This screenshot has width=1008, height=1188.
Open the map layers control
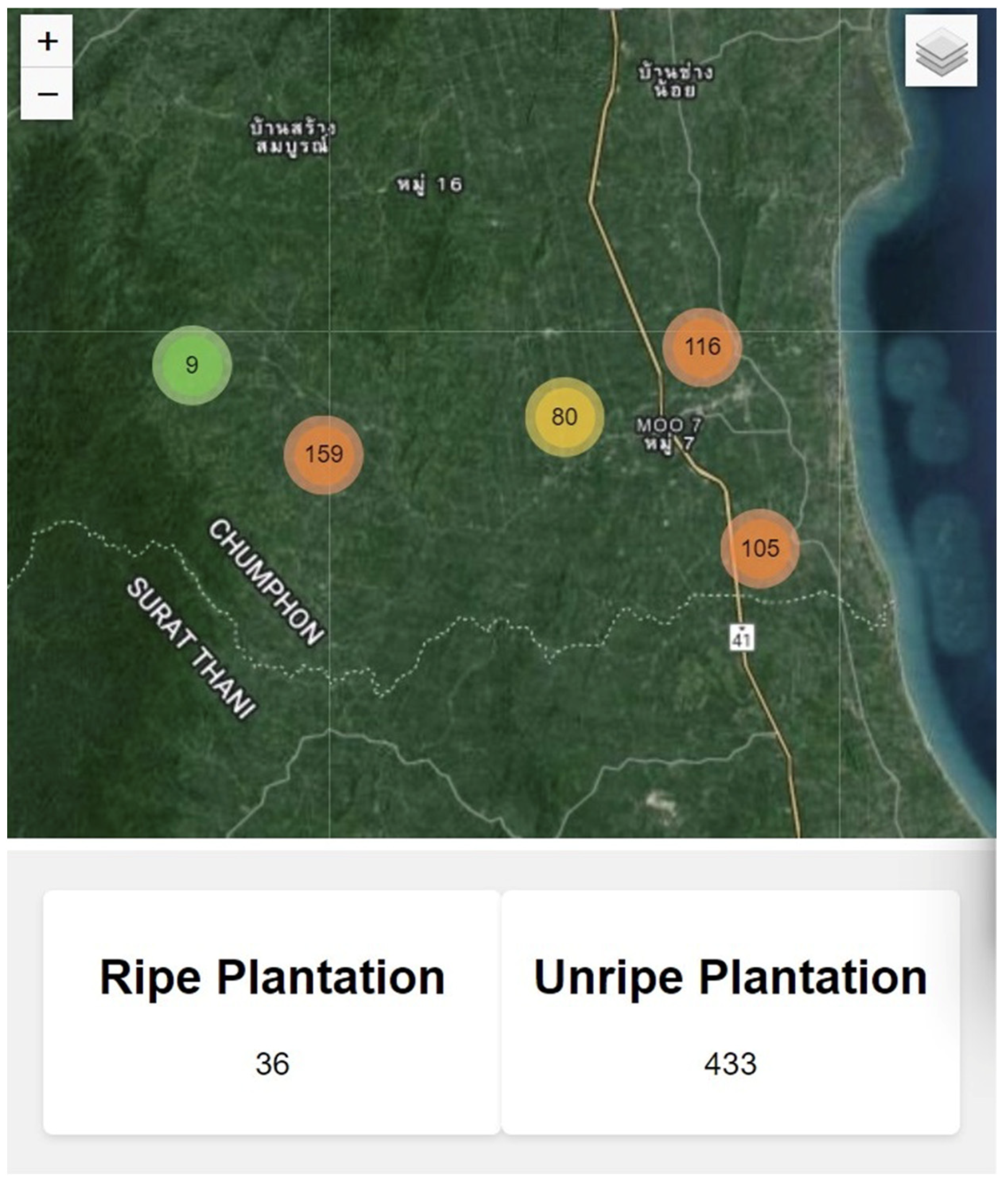[x=941, y=50]
